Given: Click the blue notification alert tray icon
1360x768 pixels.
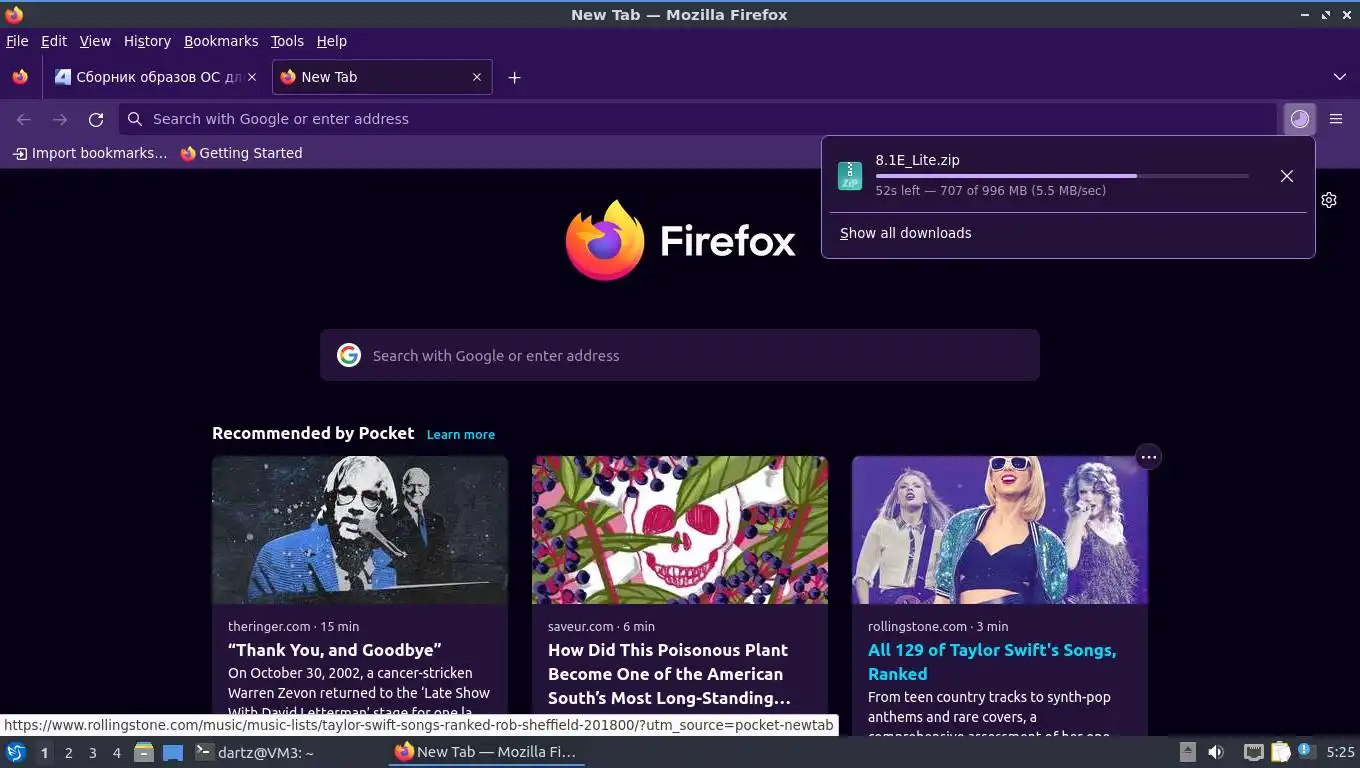Looking at the screenshot, I should [x=1305, y=750].
